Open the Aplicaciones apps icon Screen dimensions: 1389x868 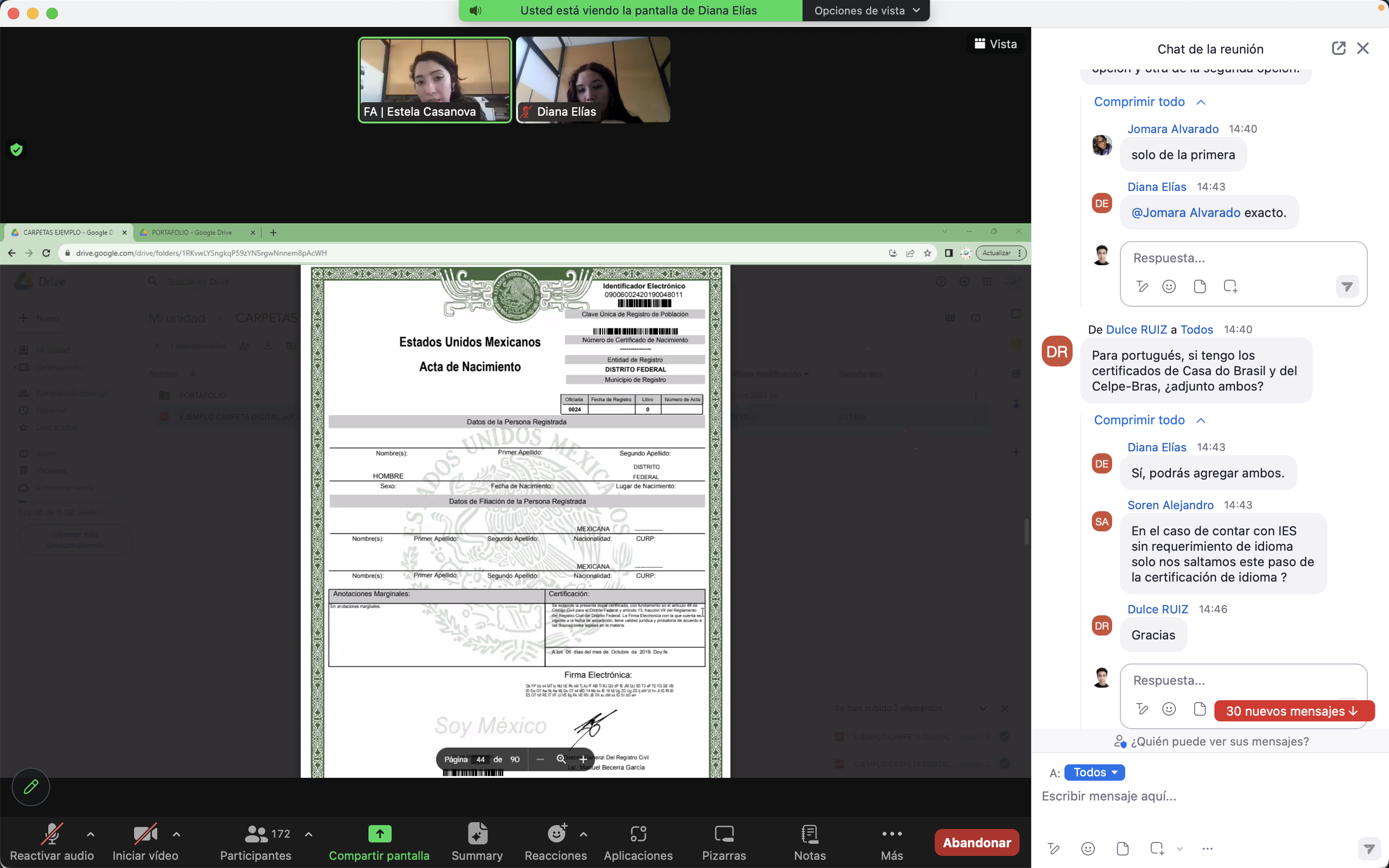pos(638,834)
